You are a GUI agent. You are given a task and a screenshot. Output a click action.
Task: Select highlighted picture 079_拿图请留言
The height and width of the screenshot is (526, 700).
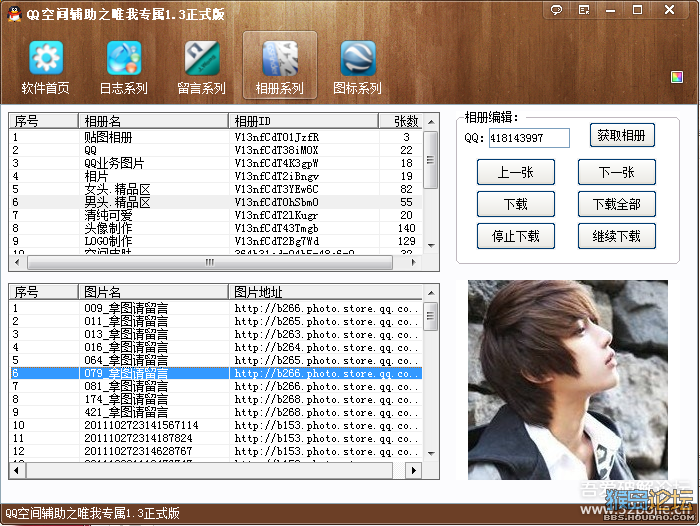coord(216,373)
